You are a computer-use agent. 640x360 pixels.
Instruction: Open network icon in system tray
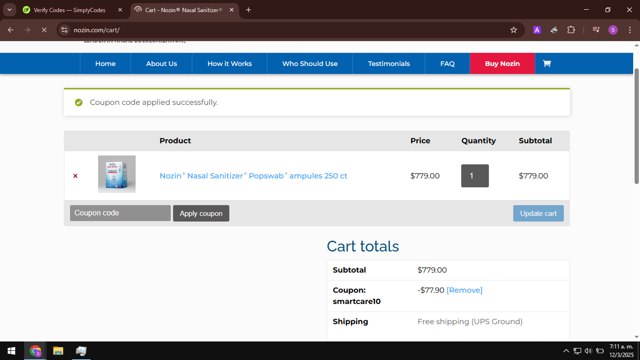577,351
